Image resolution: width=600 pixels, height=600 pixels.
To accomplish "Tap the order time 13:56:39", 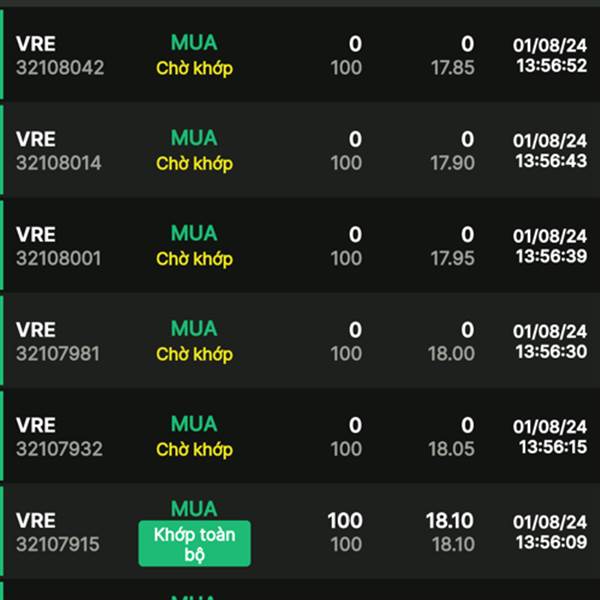I will pyautogui.click(x=550, y=256).
